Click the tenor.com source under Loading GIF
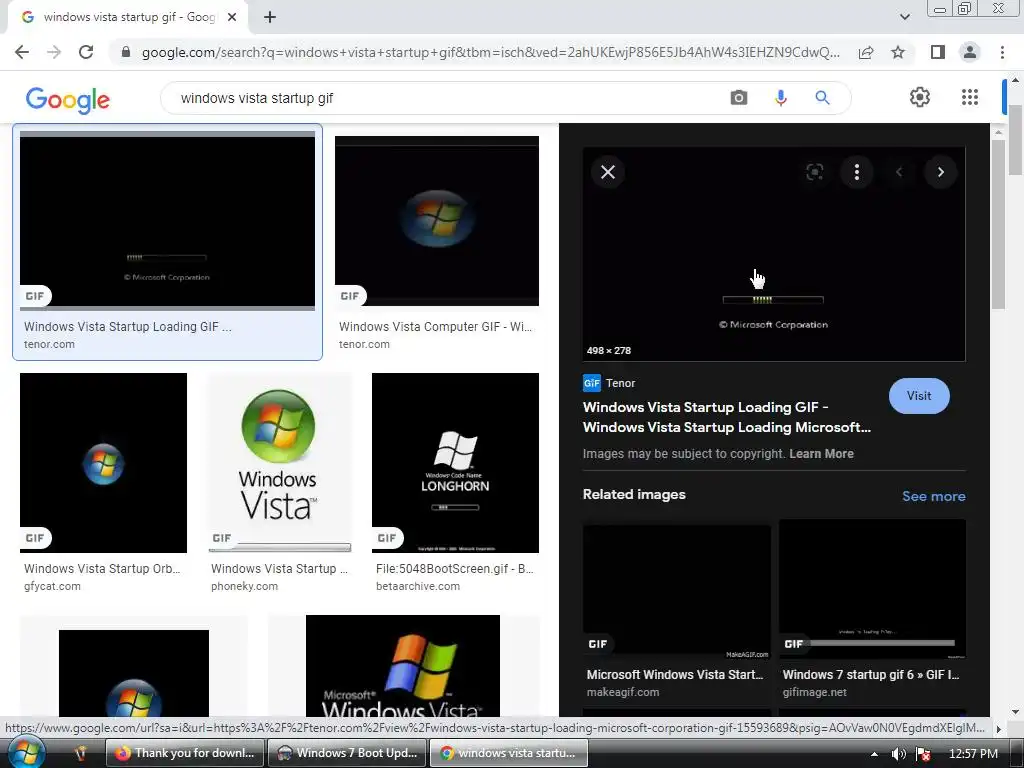1024x768 pixels. (x=50, y=344)
